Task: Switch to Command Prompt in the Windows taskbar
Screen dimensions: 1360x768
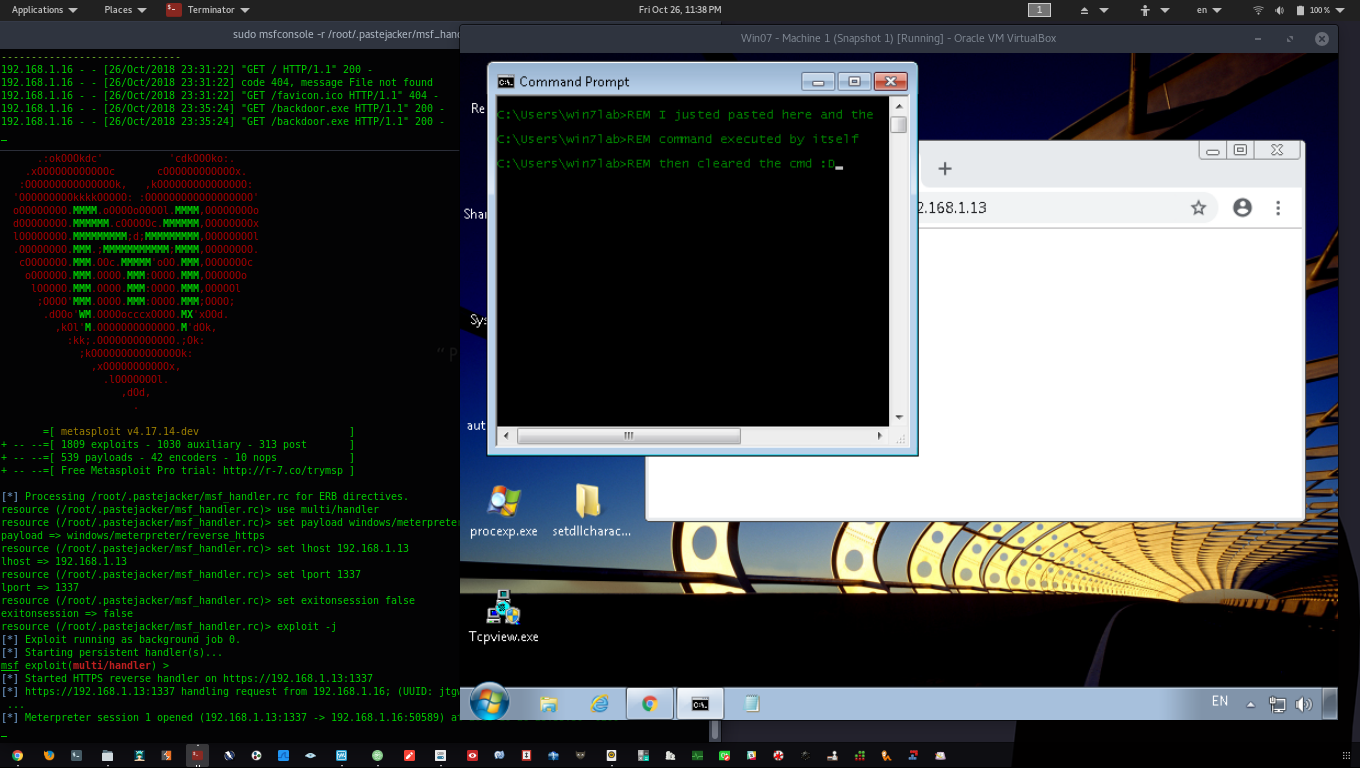Action: click(x=701, y=704)
